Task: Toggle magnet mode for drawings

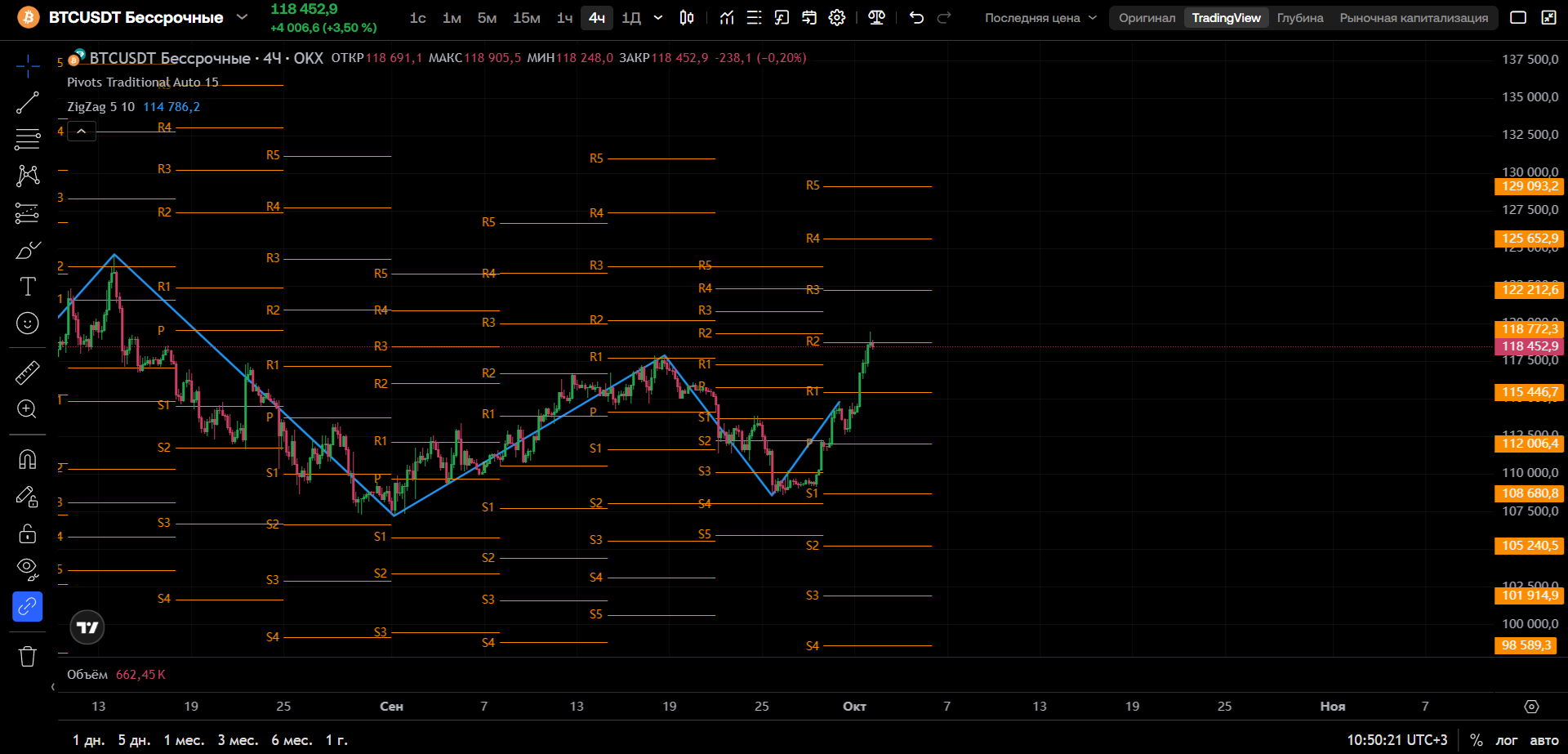Action: coord(28,459)
